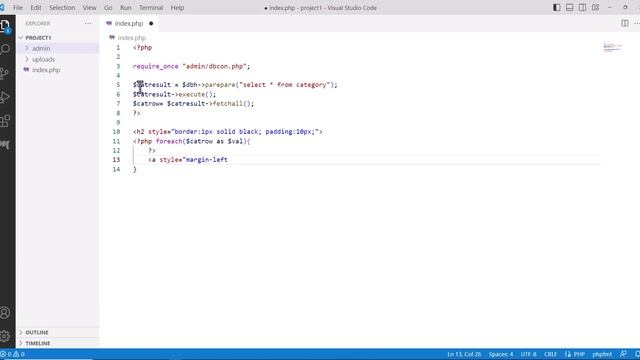
Task: Expand the TIMELINE section
Action: [x=38, y=343]
